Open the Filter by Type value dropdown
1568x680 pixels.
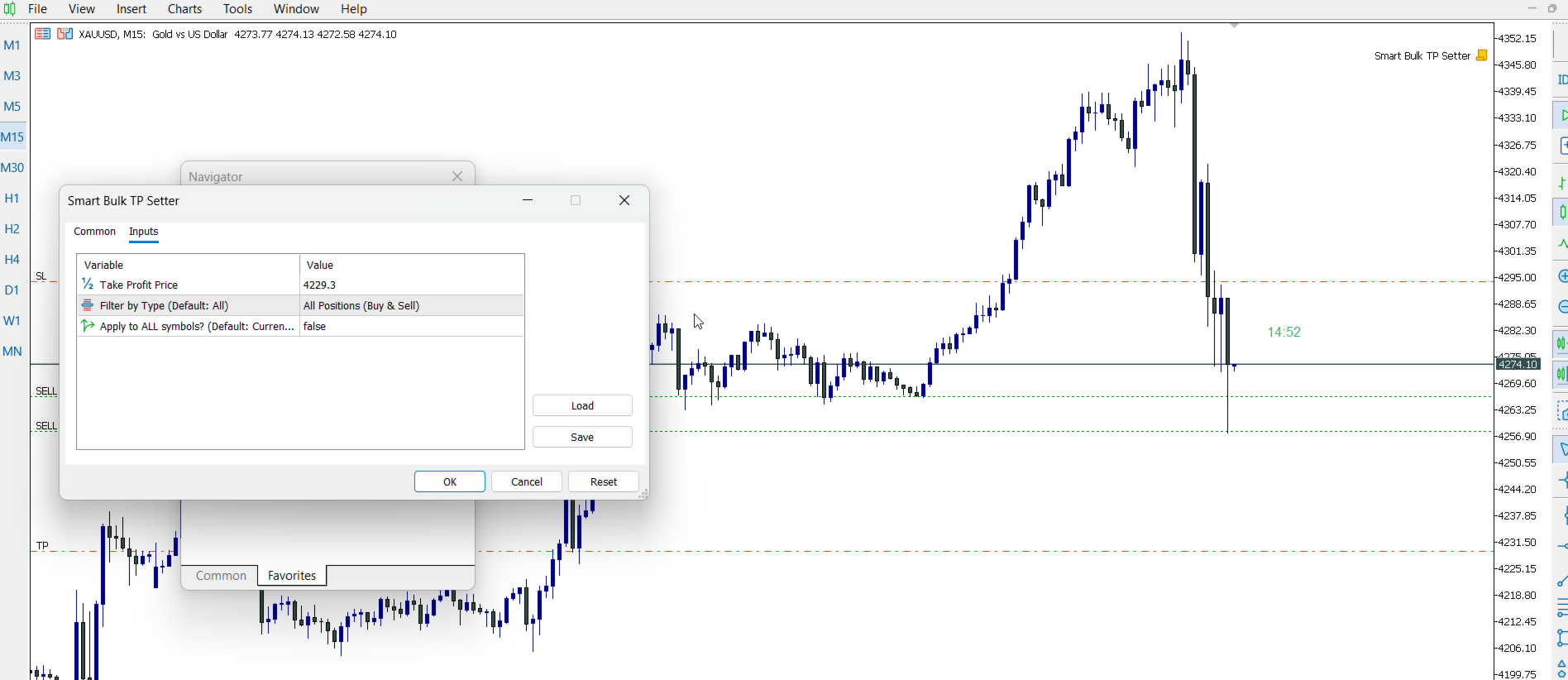411,305
